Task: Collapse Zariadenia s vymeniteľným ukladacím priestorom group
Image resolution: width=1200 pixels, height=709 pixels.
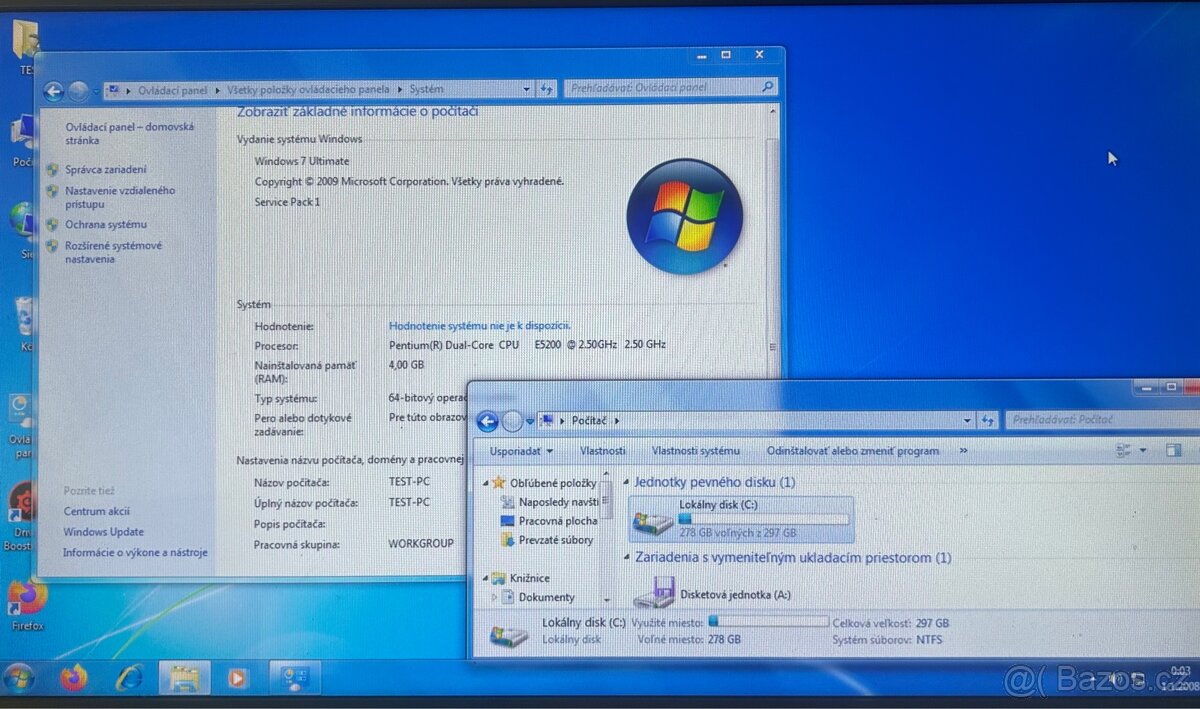Action: 628,558
